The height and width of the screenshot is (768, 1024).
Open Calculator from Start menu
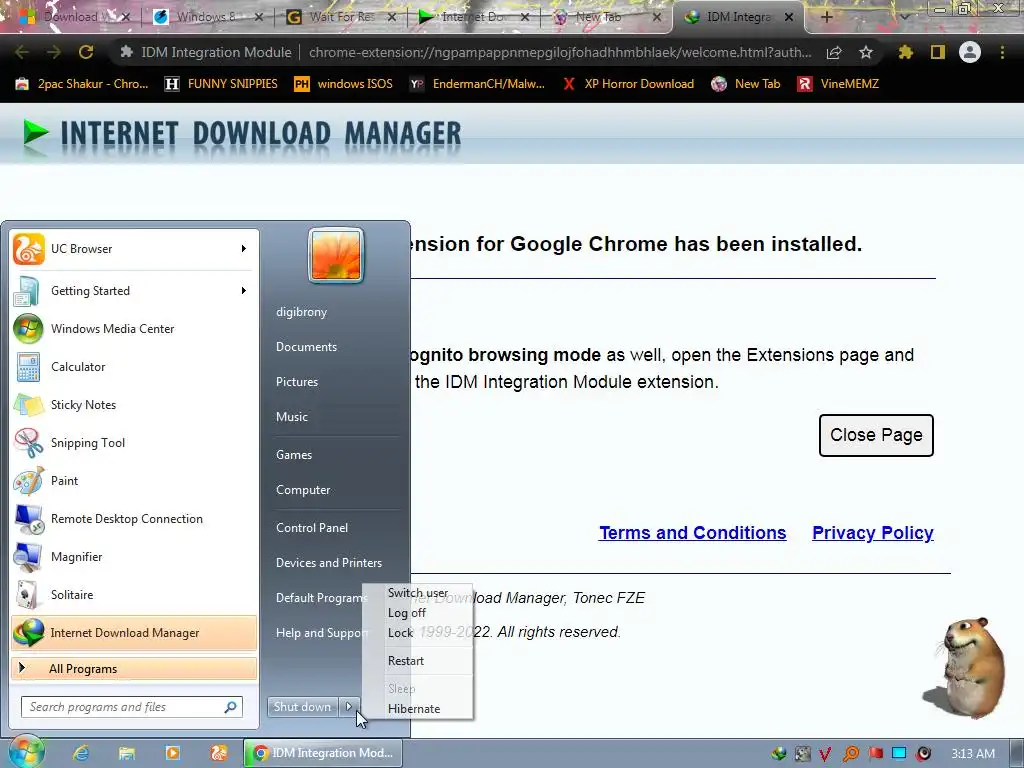point(133,366)
